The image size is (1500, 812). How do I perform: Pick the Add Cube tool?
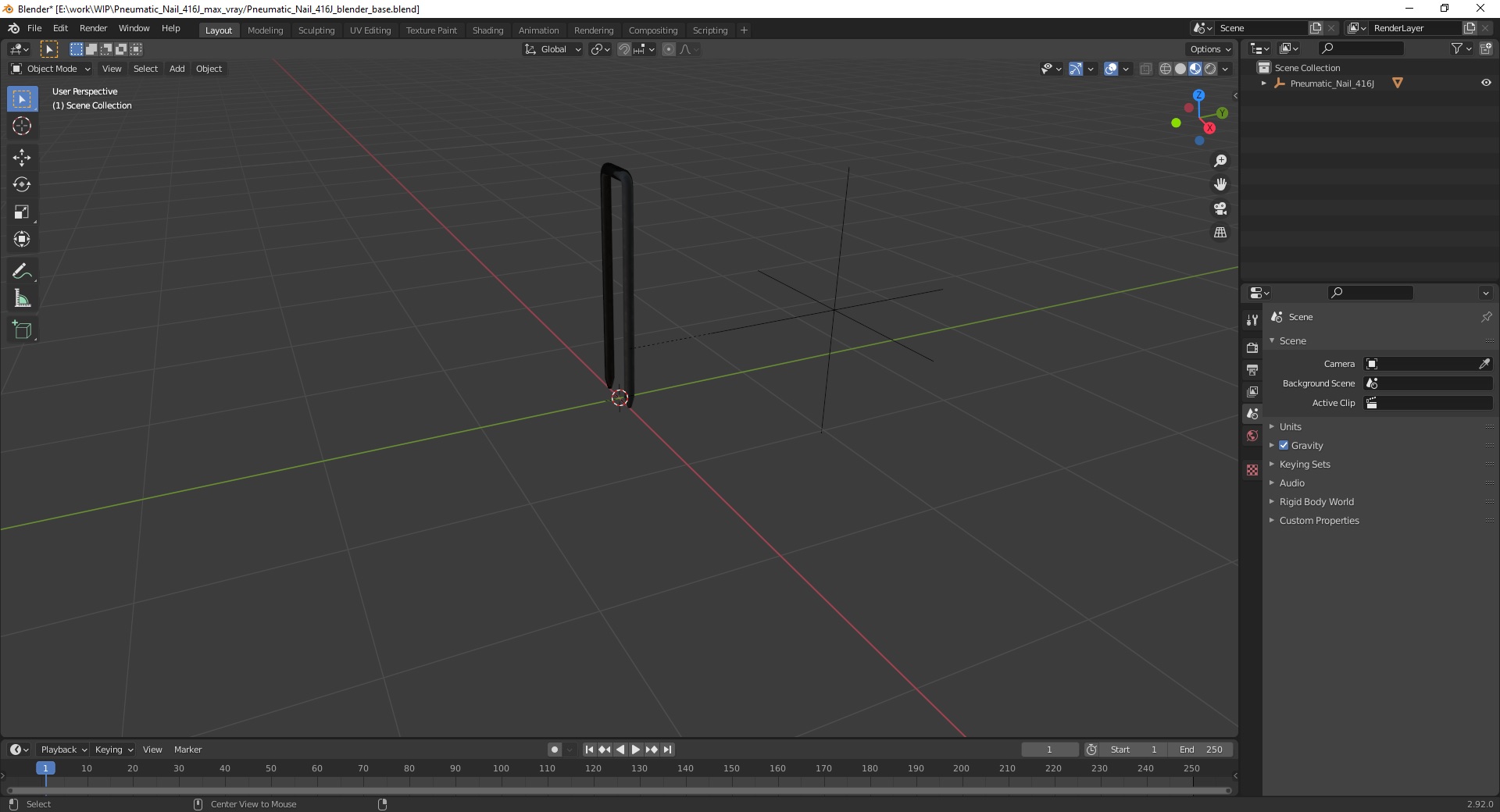tap(22, 330)
